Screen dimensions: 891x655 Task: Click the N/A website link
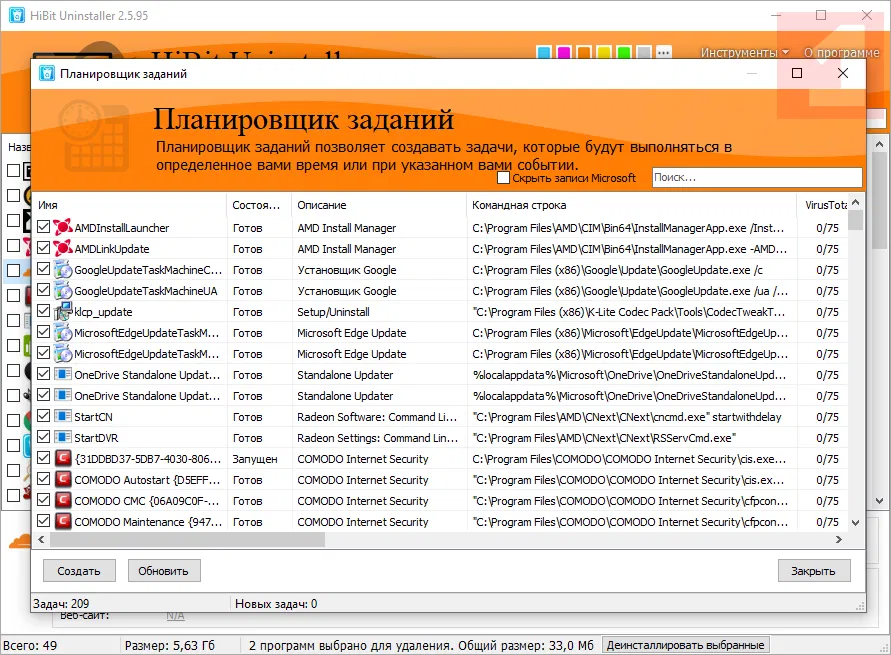tap(176, 616)
